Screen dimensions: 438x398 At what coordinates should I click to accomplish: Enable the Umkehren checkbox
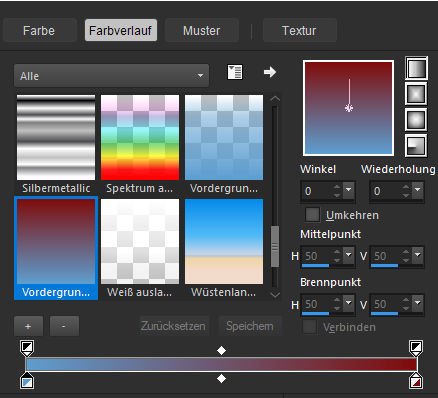(x=312, y=215)
